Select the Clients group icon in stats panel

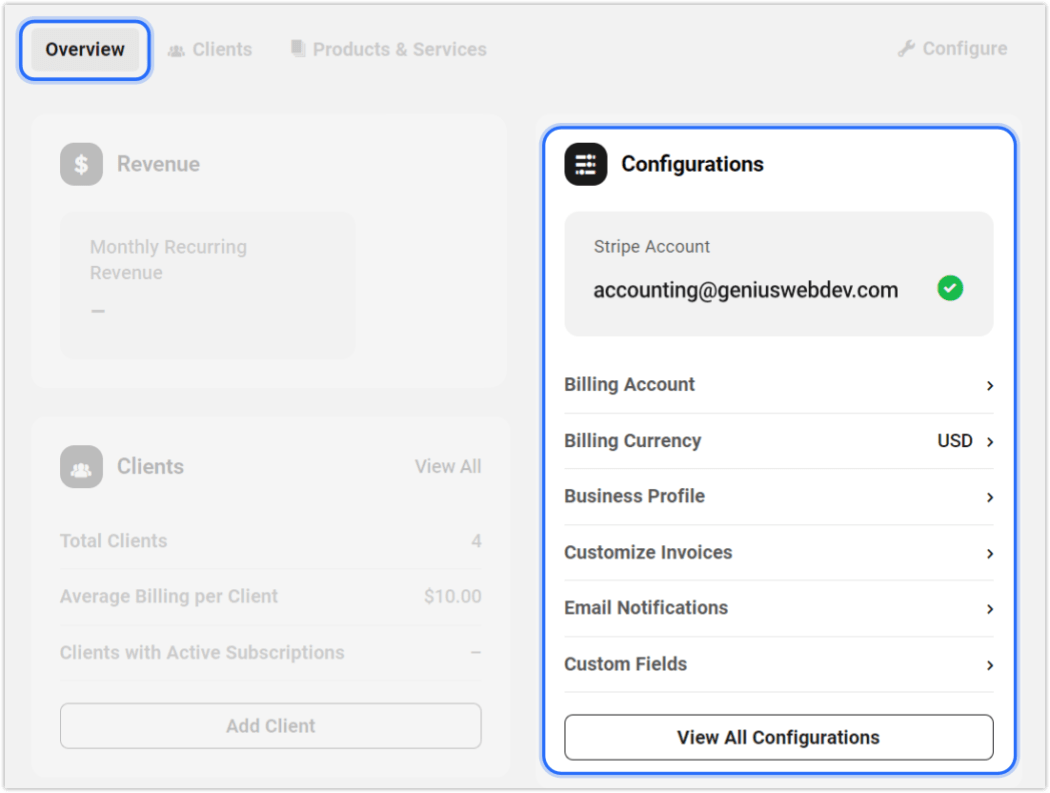(x=81, y=466)
